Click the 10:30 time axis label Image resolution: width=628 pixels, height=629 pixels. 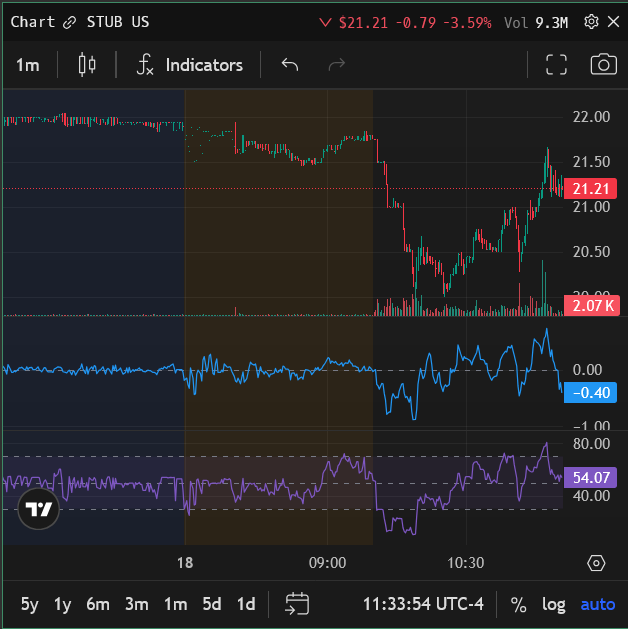coord(466,563)
